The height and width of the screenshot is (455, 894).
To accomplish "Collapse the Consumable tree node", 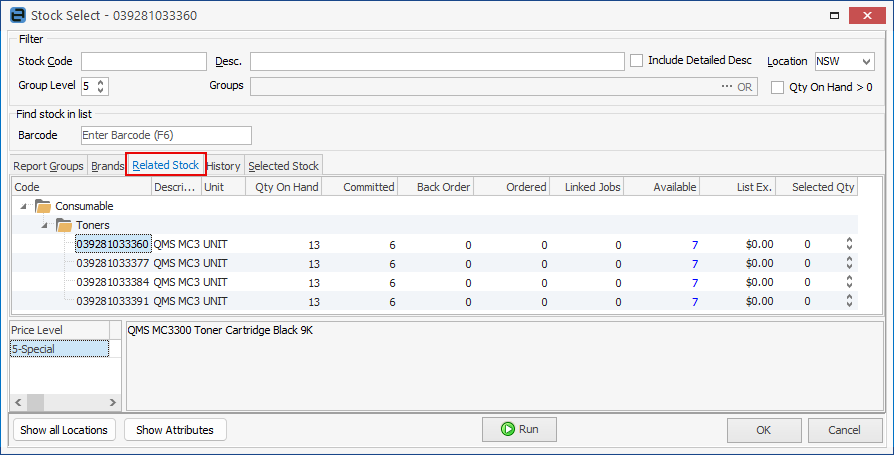I will (x=23, y=206).
